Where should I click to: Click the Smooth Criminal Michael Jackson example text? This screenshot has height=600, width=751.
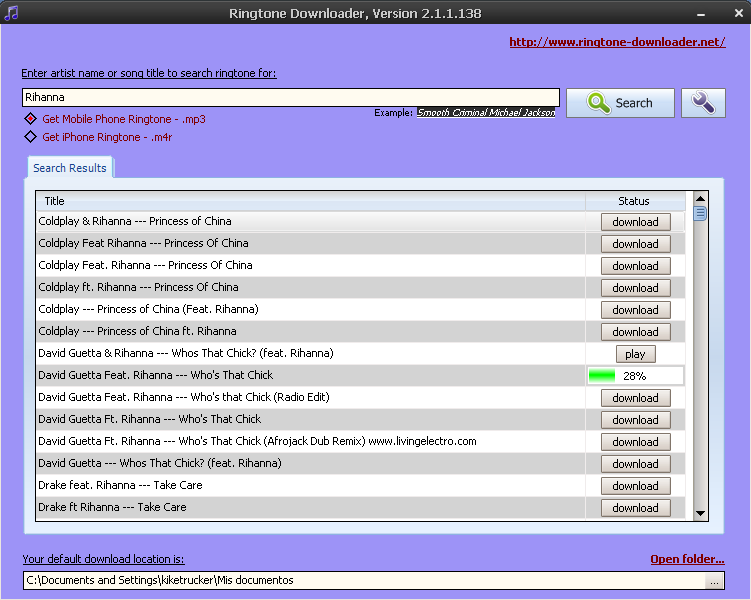[486, 113]
